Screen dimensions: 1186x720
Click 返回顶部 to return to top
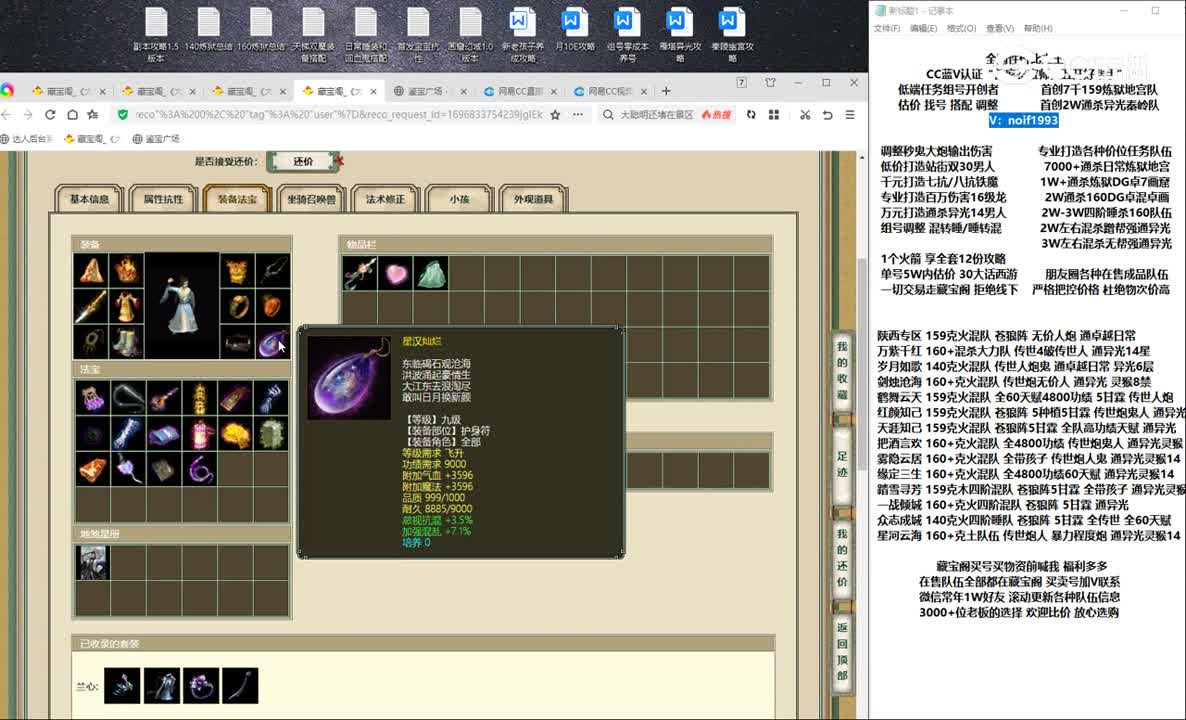coord(842,652)
